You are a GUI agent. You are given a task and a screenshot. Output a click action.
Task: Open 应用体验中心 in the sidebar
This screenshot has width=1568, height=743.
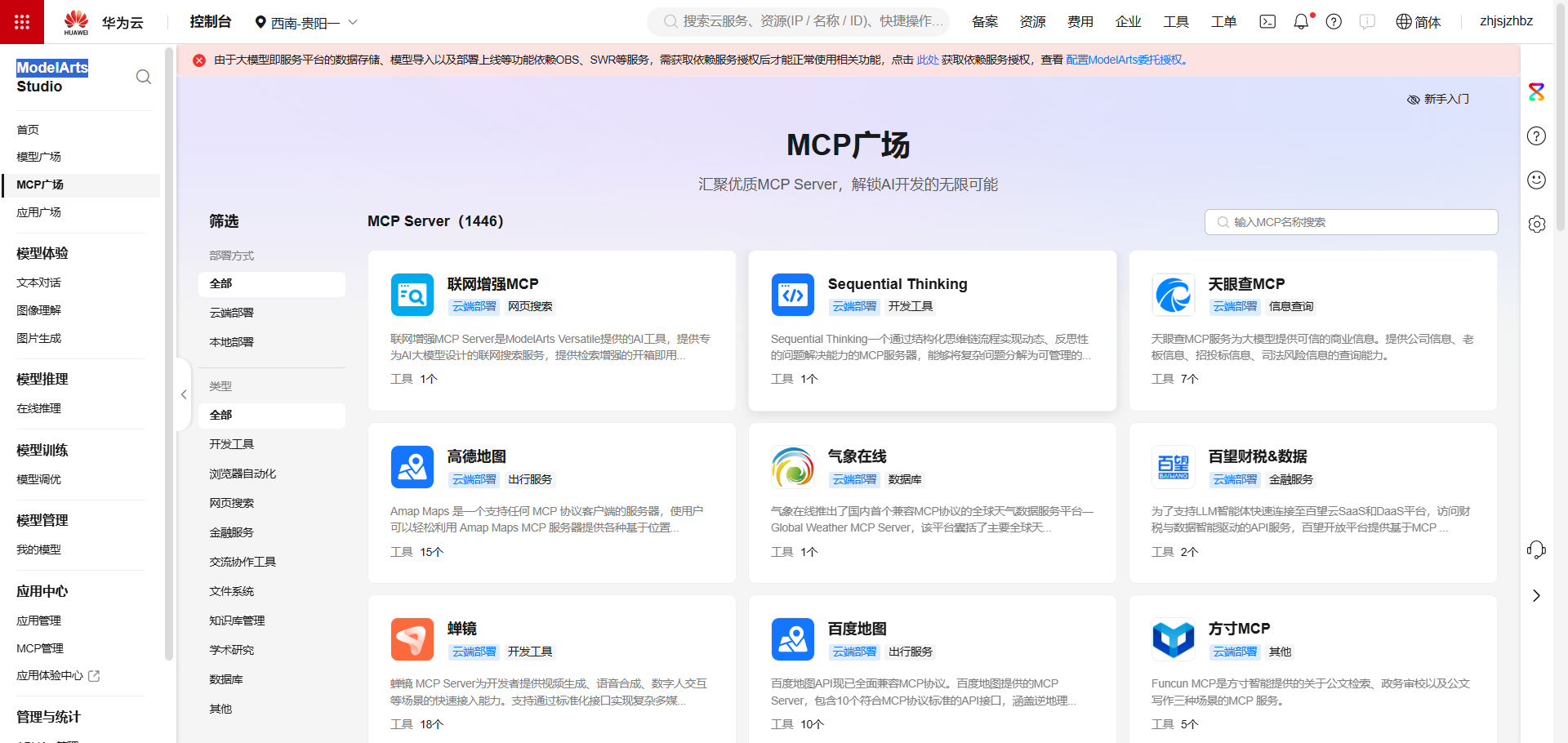tap(50, 676)
